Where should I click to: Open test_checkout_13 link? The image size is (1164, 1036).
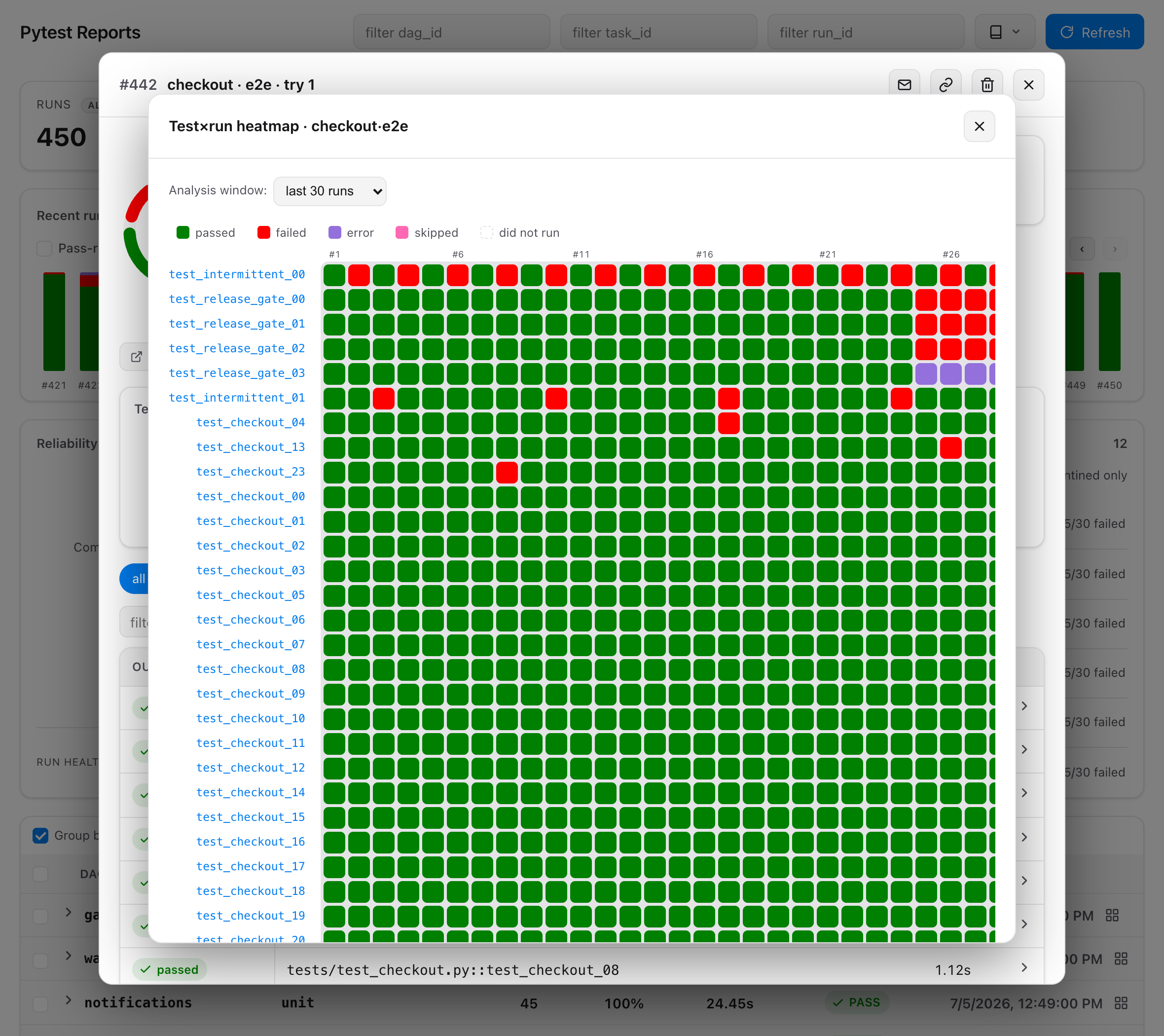(x=251, y=447)
